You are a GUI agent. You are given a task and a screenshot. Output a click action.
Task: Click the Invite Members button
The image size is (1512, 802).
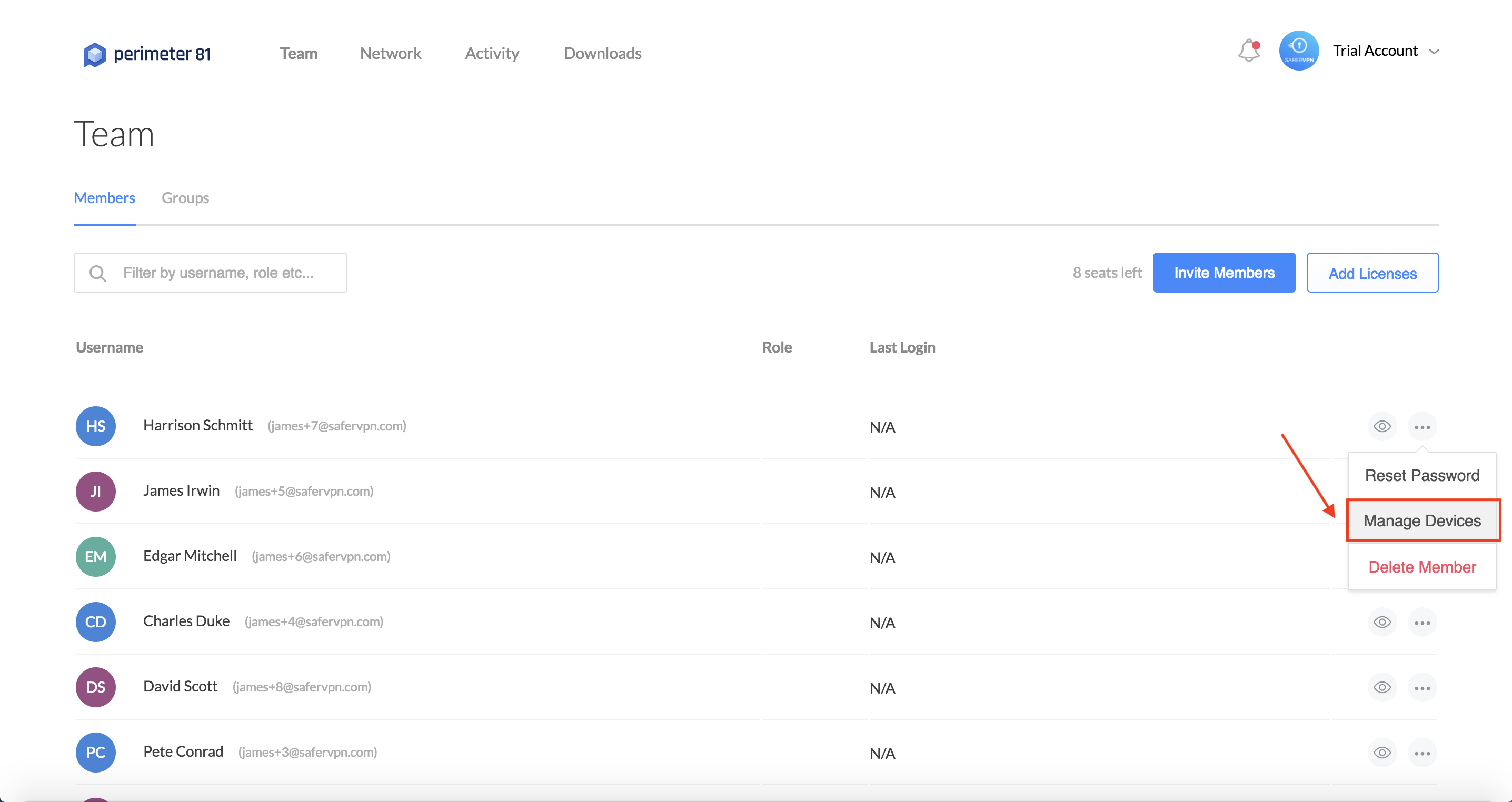click(x=1224, y=273)
